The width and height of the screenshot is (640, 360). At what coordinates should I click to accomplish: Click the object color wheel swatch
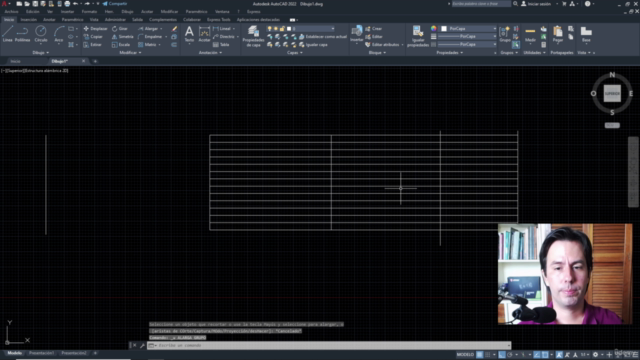(433, 29)
